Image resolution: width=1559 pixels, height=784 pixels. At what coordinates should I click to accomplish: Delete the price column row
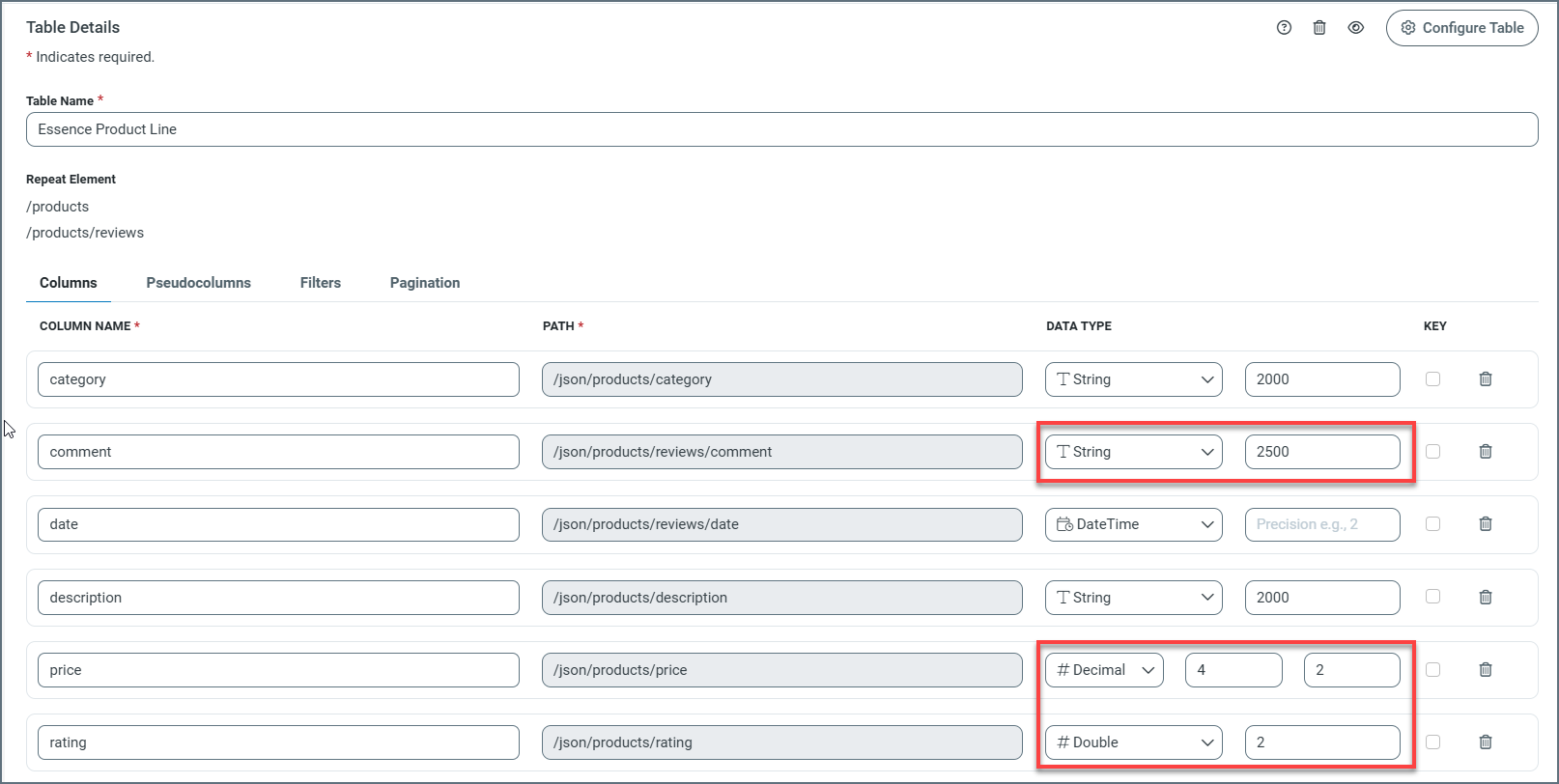pos(1486,670)
